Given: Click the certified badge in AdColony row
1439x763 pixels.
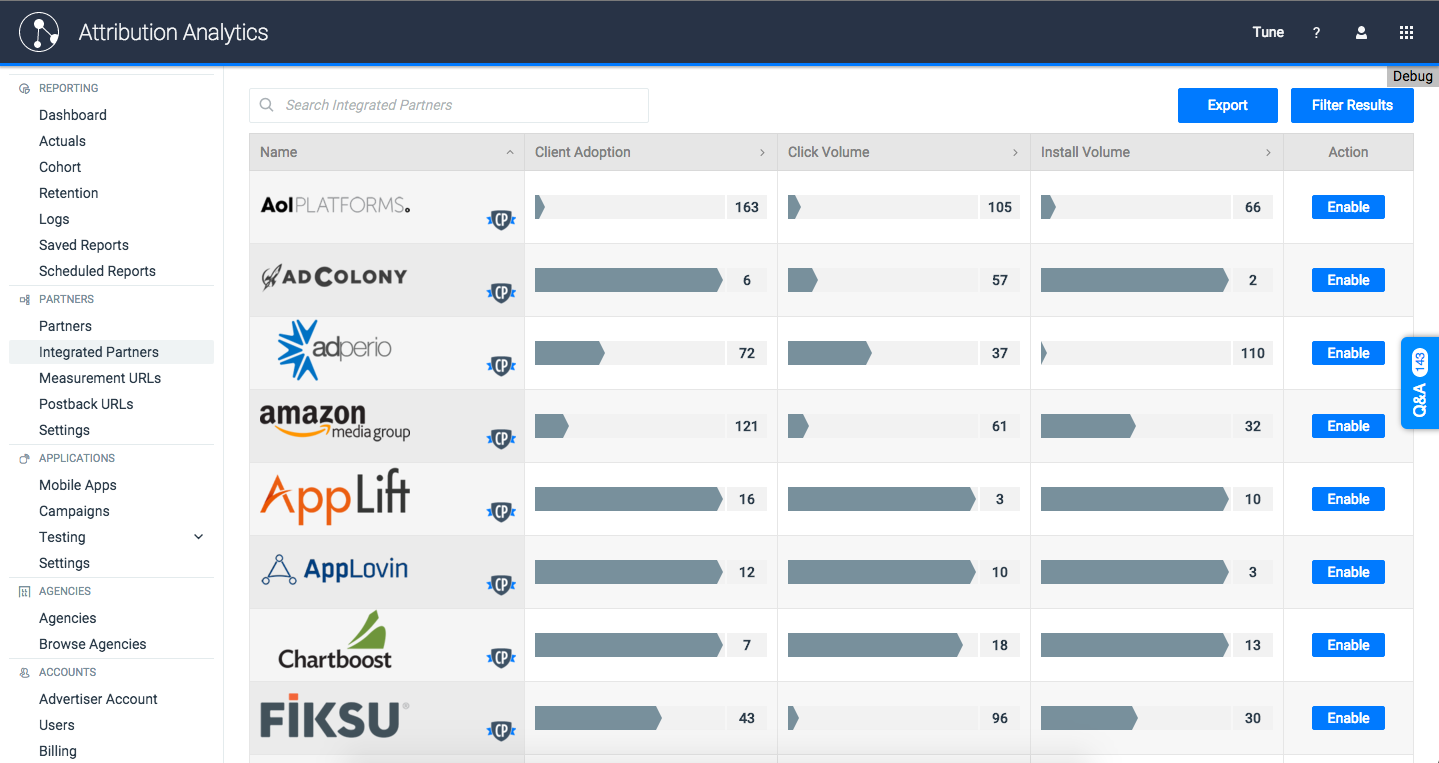Looking at the screenshot, I should tap(501, 293).
